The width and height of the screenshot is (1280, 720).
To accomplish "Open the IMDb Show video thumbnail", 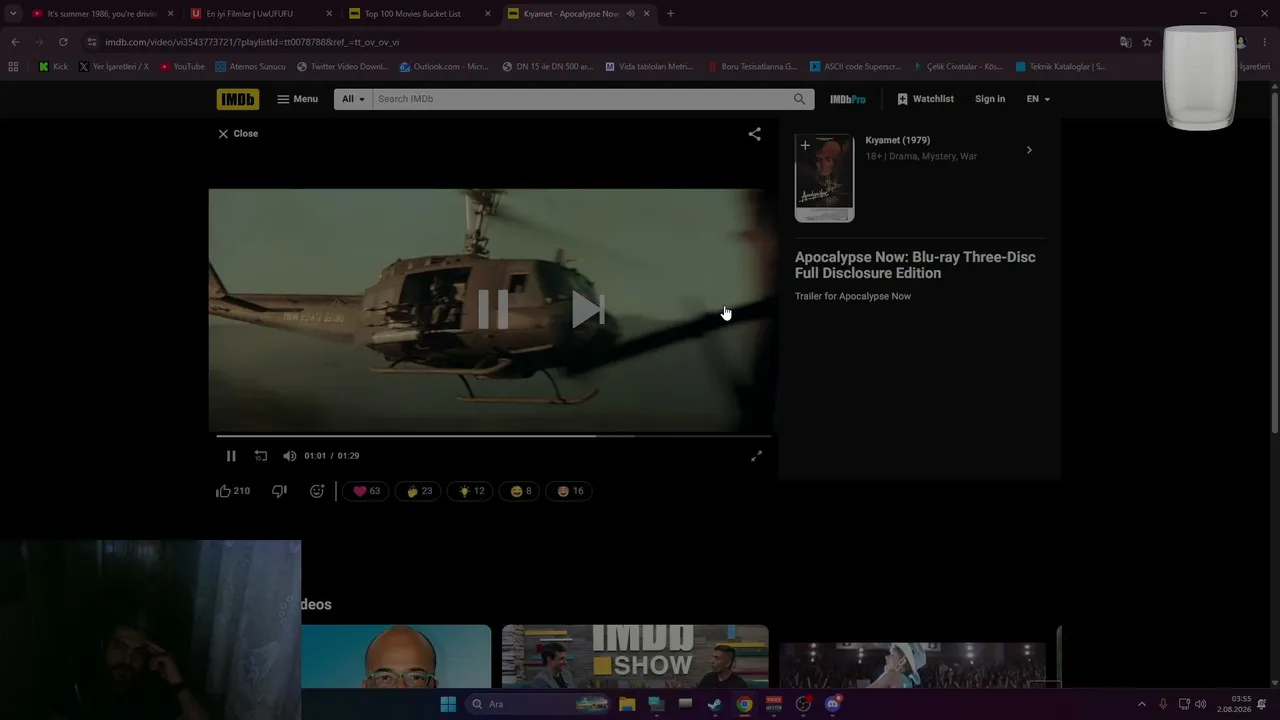I will (635, 656).
